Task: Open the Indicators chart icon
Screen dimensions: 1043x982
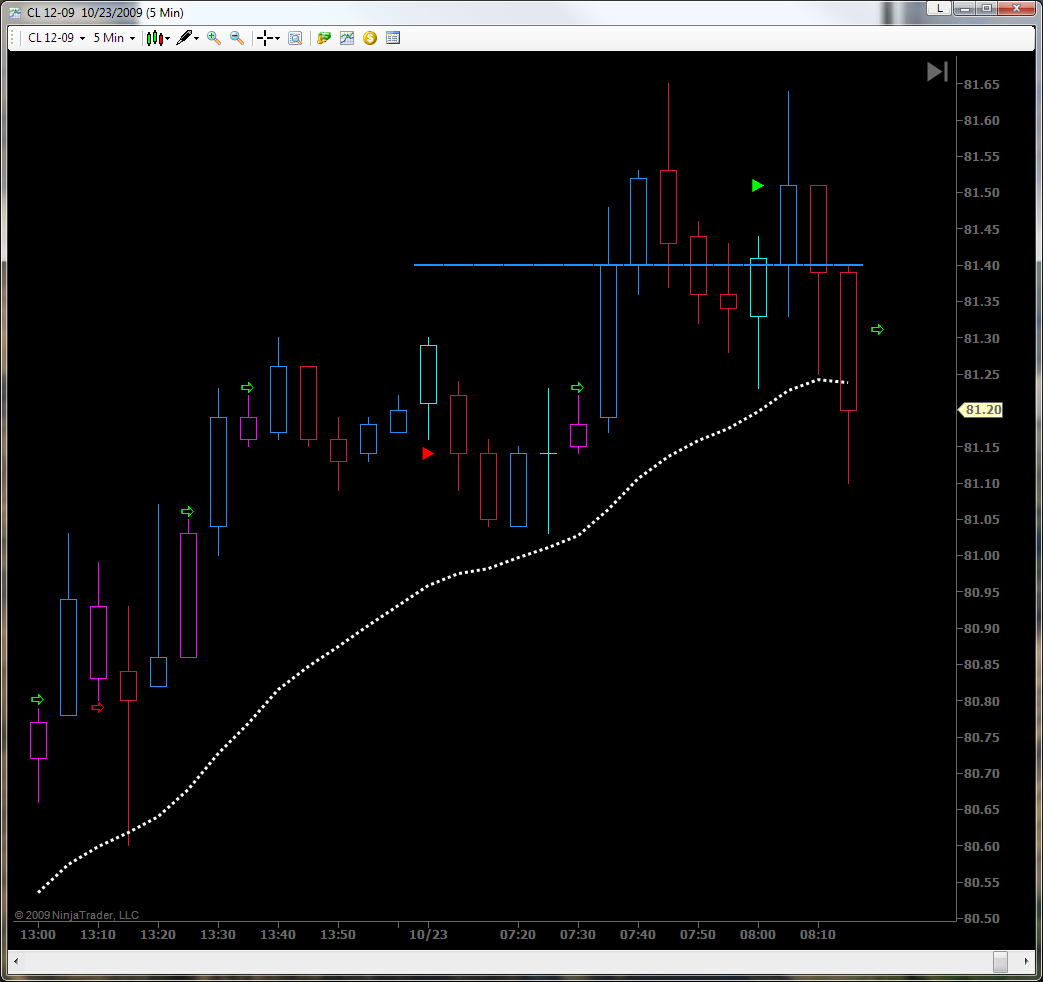Action: click(347, 38)
